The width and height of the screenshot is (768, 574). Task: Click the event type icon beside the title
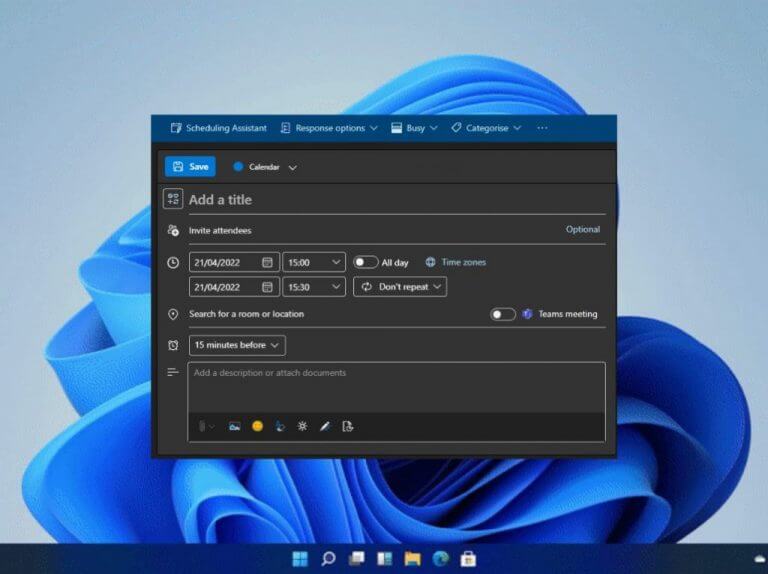click(x=173, y=199)
